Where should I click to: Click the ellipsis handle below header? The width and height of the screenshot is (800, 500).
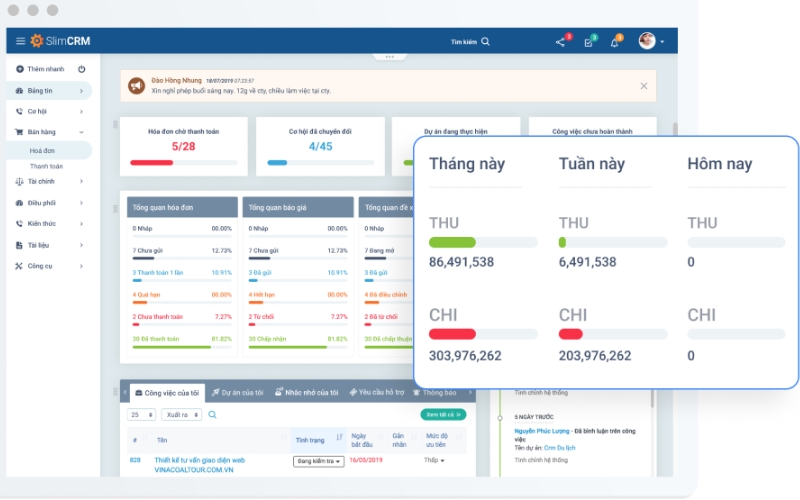390,57
